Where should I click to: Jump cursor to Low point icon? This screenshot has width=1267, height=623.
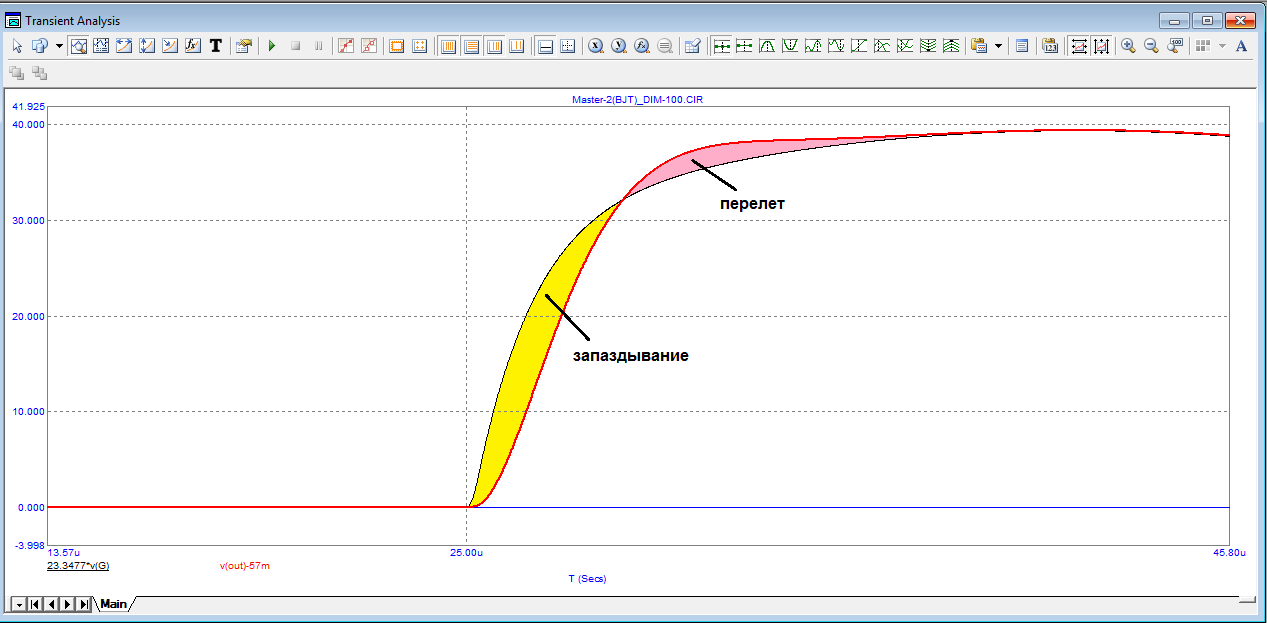836,46
